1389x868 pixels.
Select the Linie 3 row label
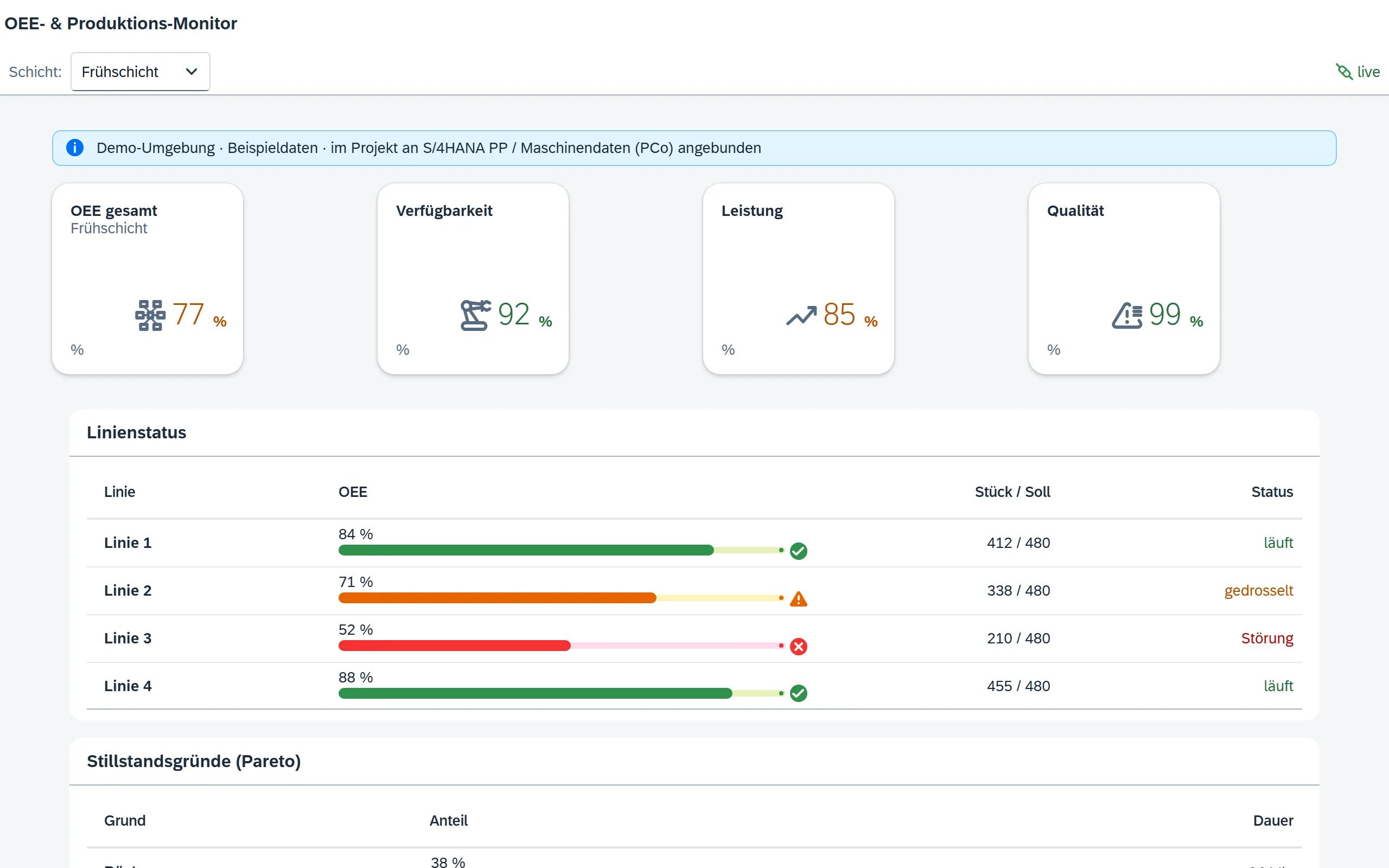click(128, 638)
